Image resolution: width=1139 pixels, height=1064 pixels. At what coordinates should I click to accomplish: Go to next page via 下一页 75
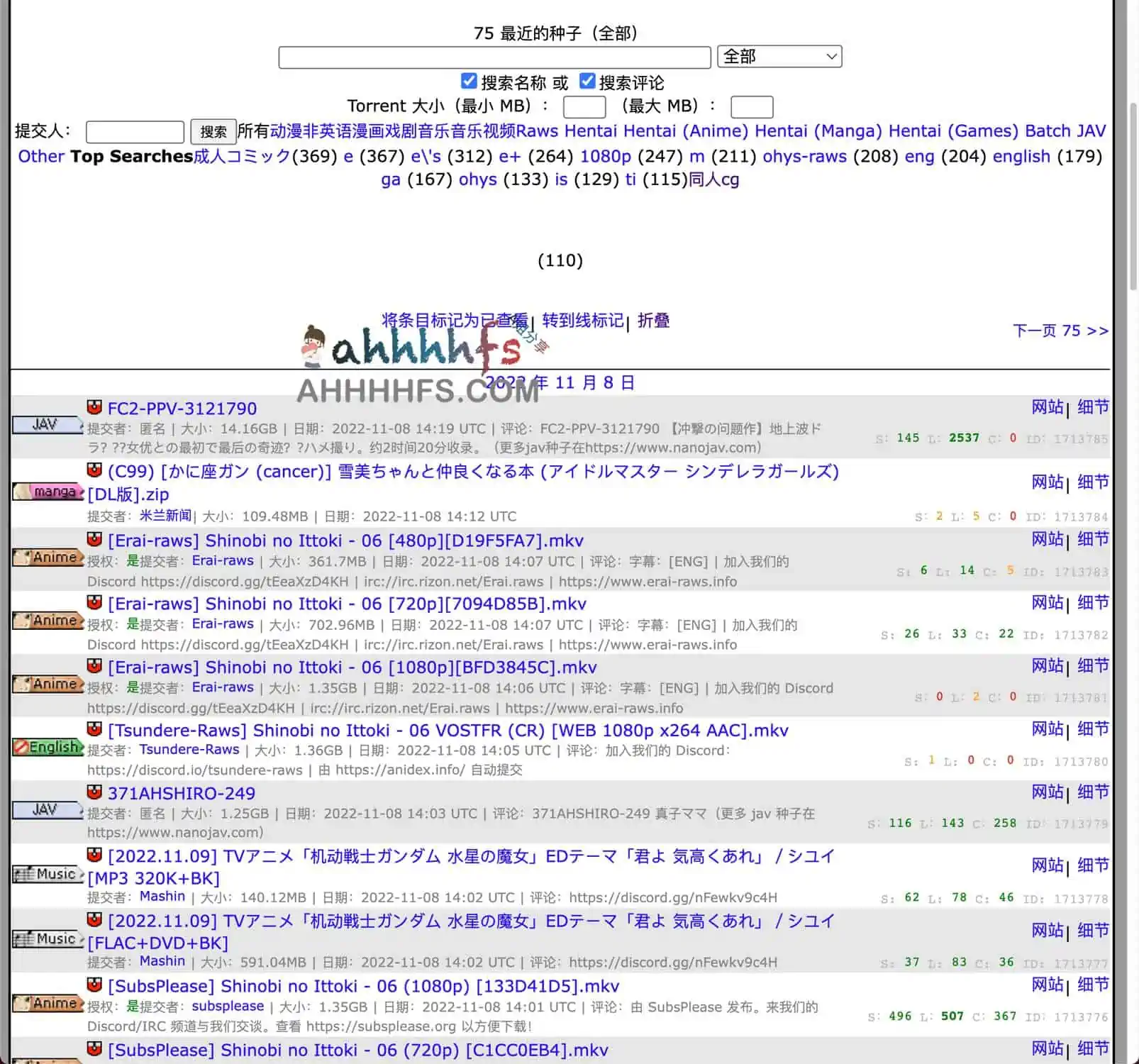[1060, 331]
